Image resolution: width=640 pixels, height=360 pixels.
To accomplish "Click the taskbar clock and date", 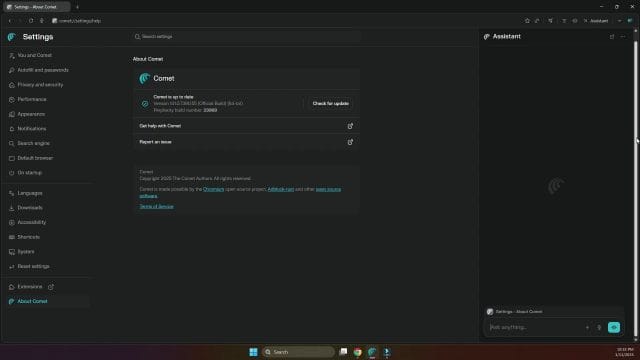I will 624,352.
